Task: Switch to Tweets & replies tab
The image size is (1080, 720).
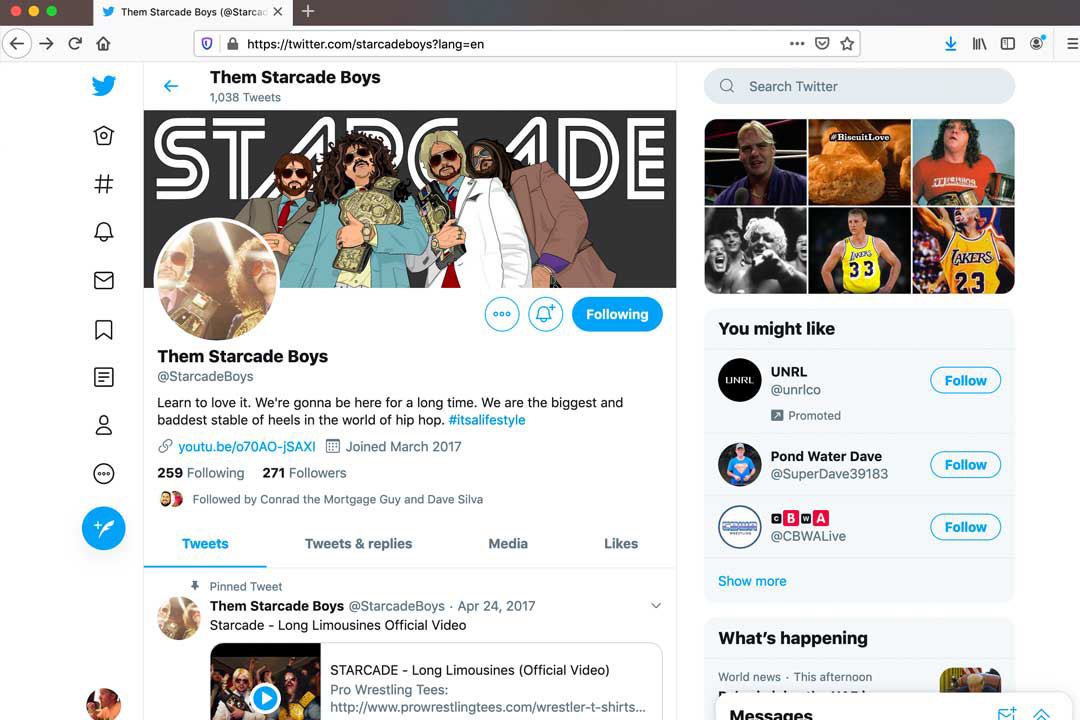Action: tap(358, 544)
